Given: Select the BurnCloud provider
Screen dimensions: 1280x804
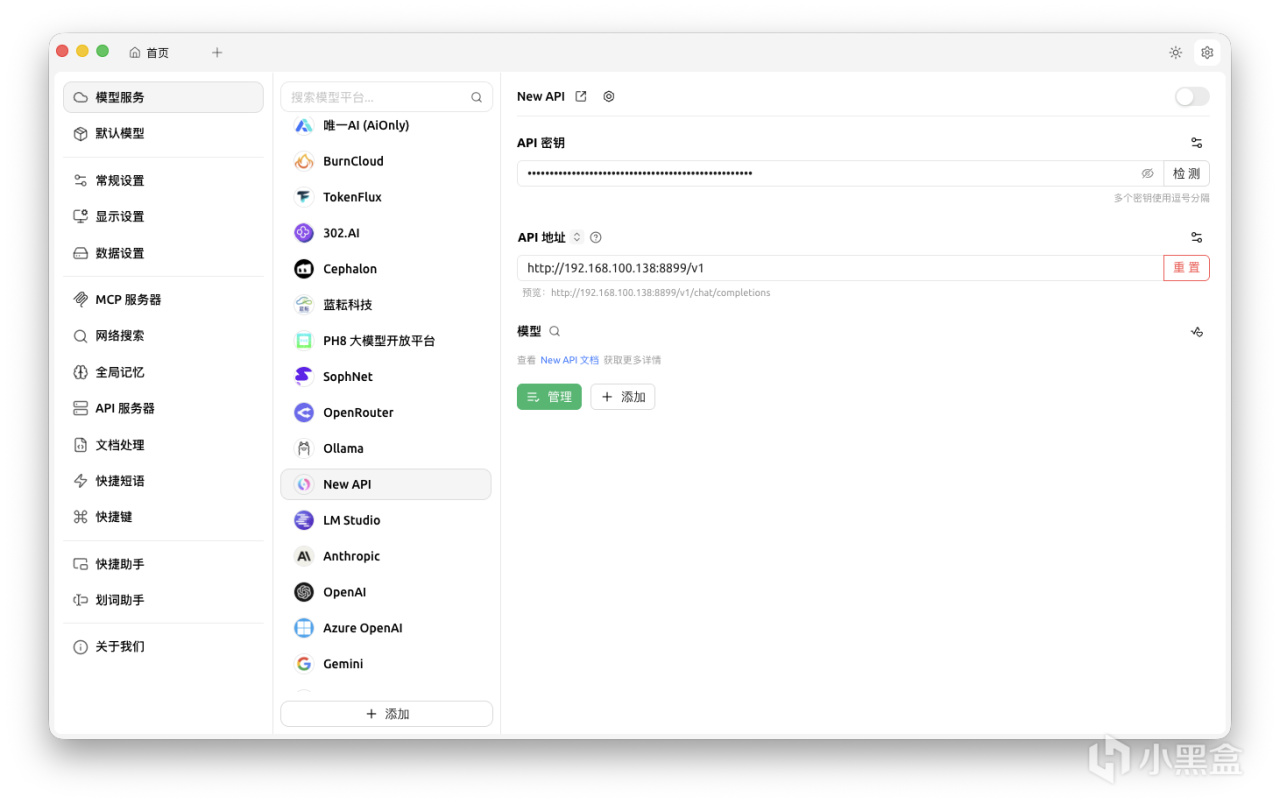Looking at the screenshot, I should (386, 161).
